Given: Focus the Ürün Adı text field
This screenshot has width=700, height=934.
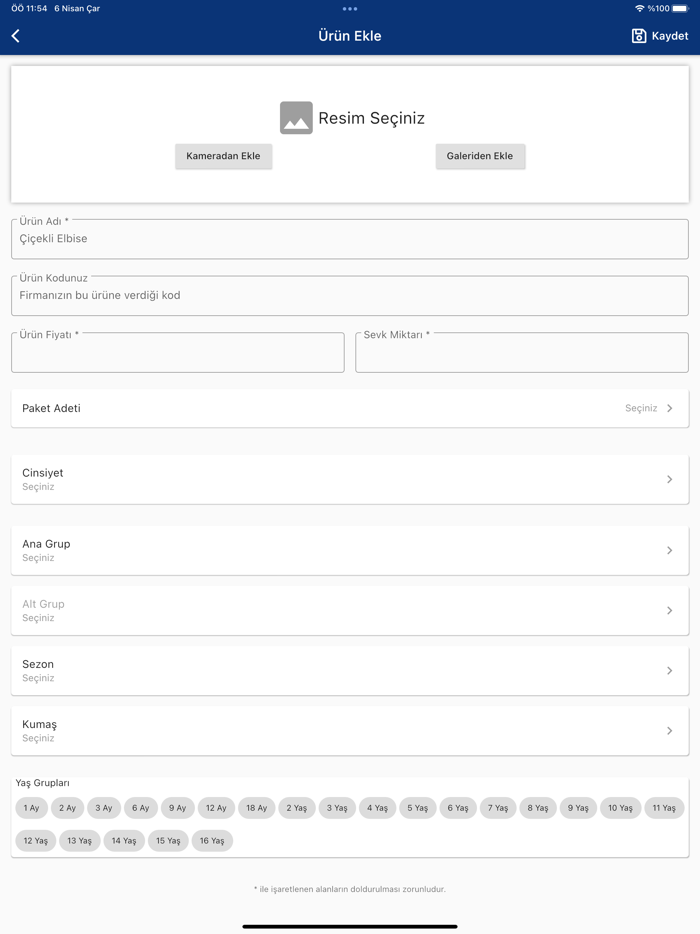Looking at the screenshot, I should click(350, 240).
